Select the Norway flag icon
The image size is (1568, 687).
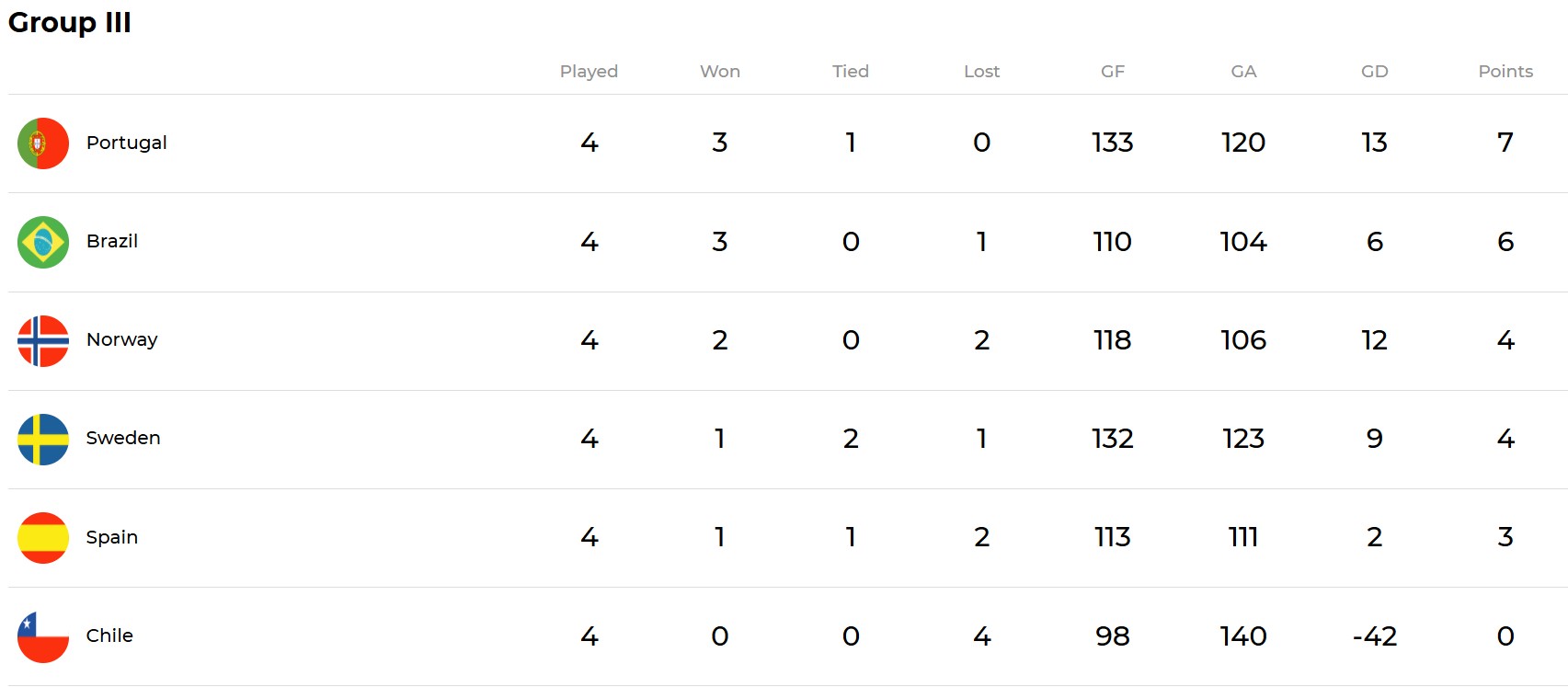[43, 340]
